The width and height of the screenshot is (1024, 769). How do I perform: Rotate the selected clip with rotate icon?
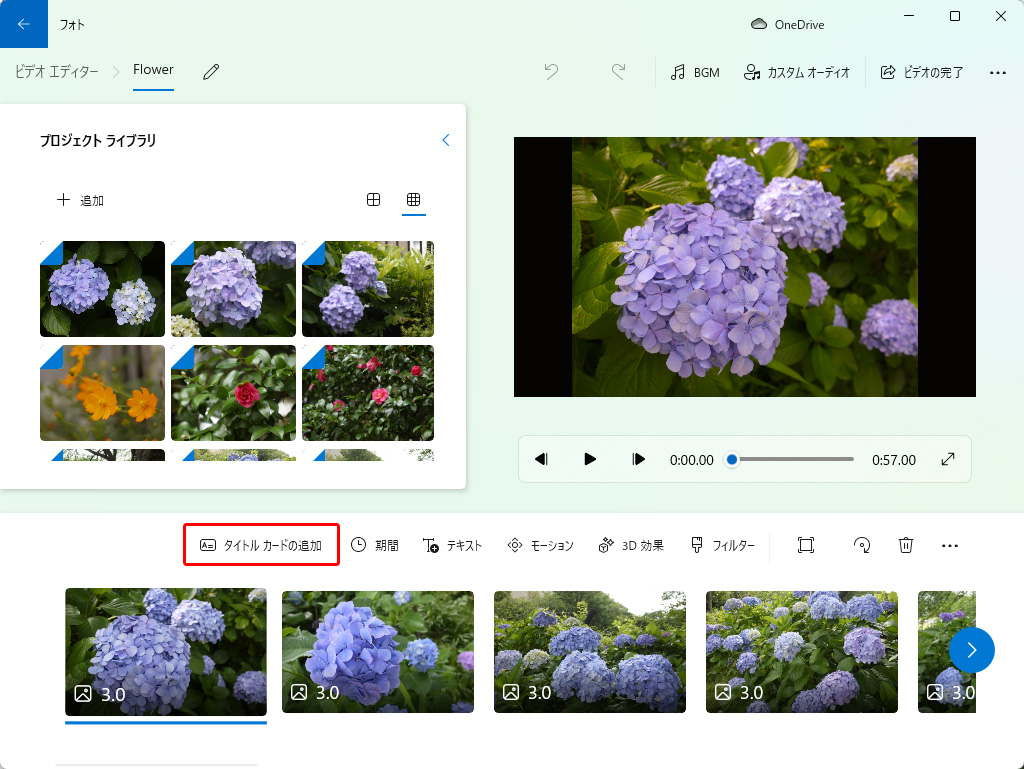pyautogui.click(x=861, y=545)
